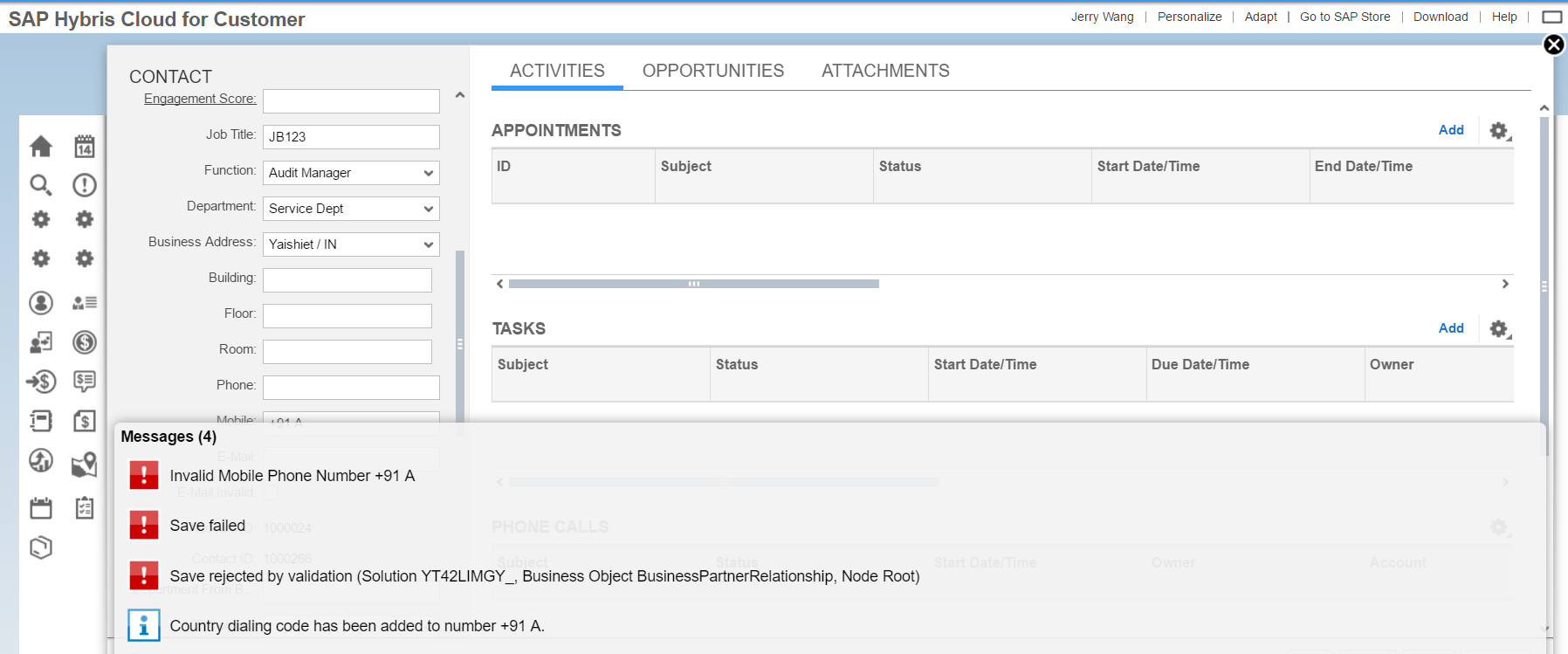Click Appointments Start Date/Time column header
The width and height of the screenshot is (1568, 654).
(x=1200, y=176)
